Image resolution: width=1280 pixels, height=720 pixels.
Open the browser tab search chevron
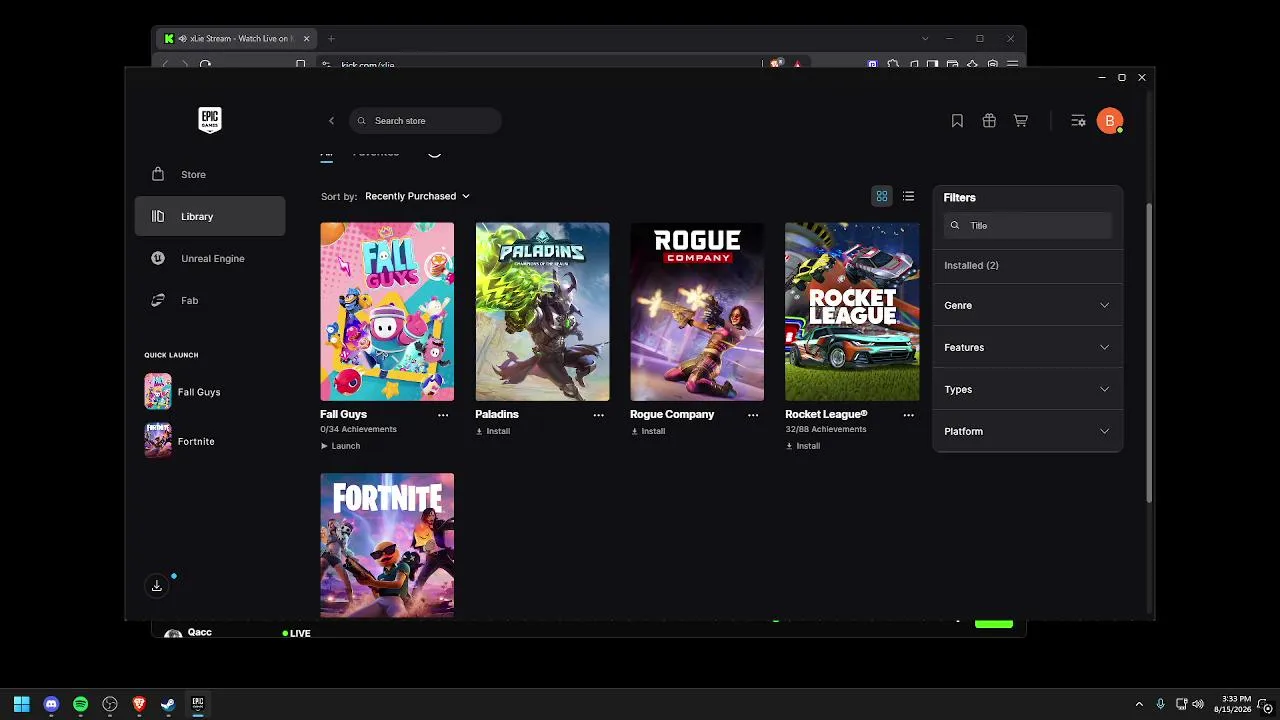925,39
